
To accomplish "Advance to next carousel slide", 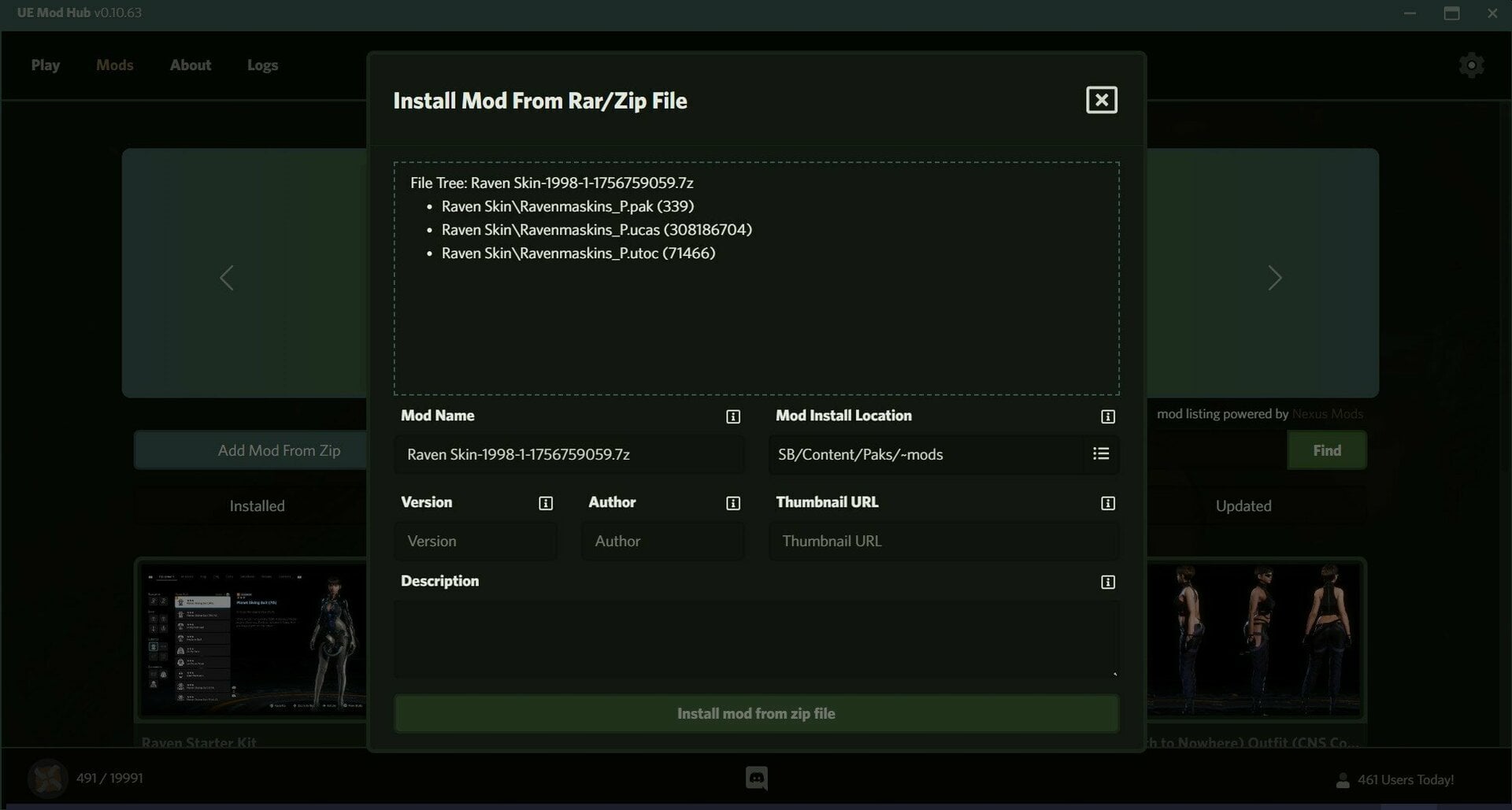I will 1275,278.
